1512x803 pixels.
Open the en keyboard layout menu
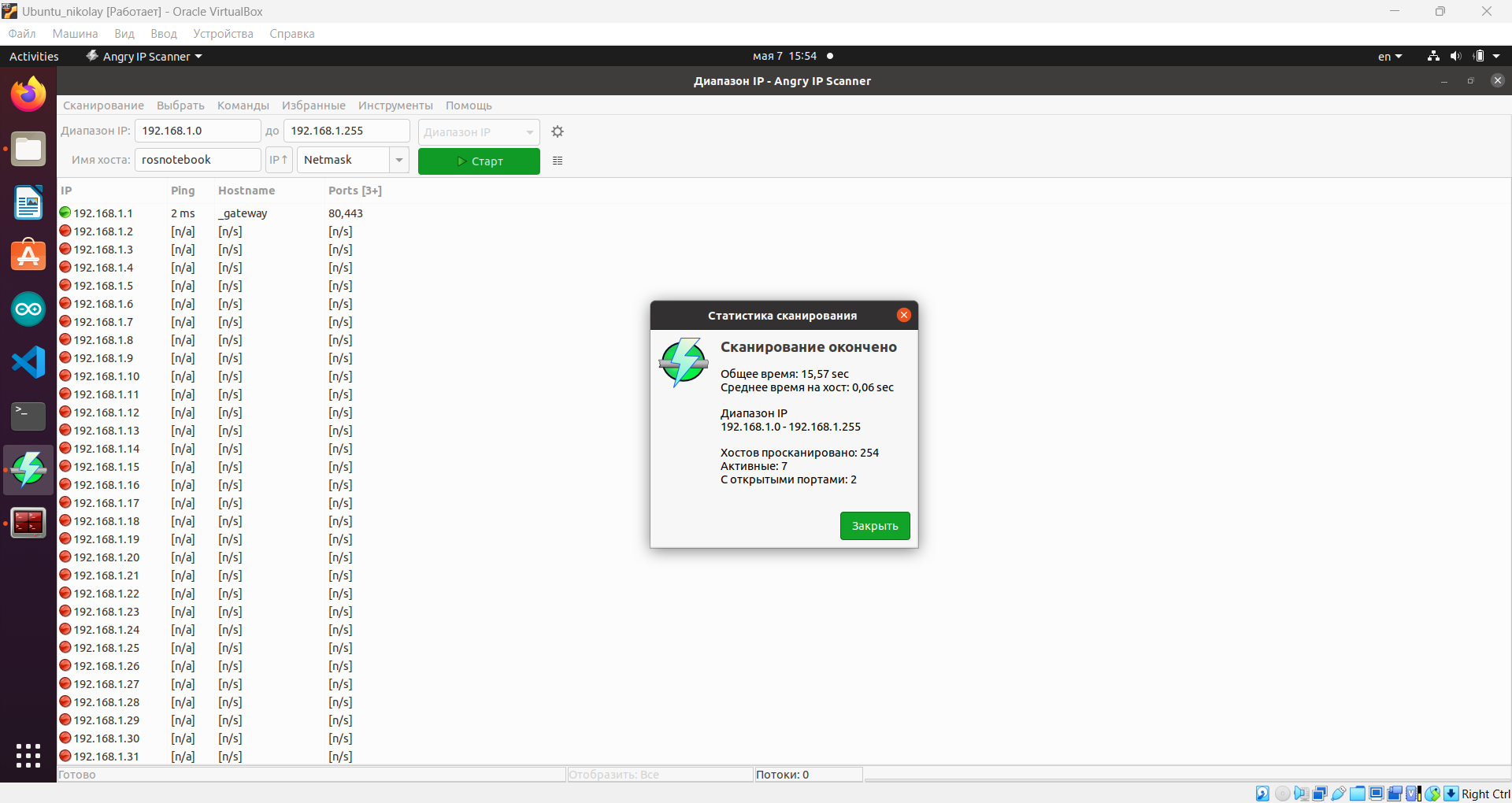(1389, 57)
